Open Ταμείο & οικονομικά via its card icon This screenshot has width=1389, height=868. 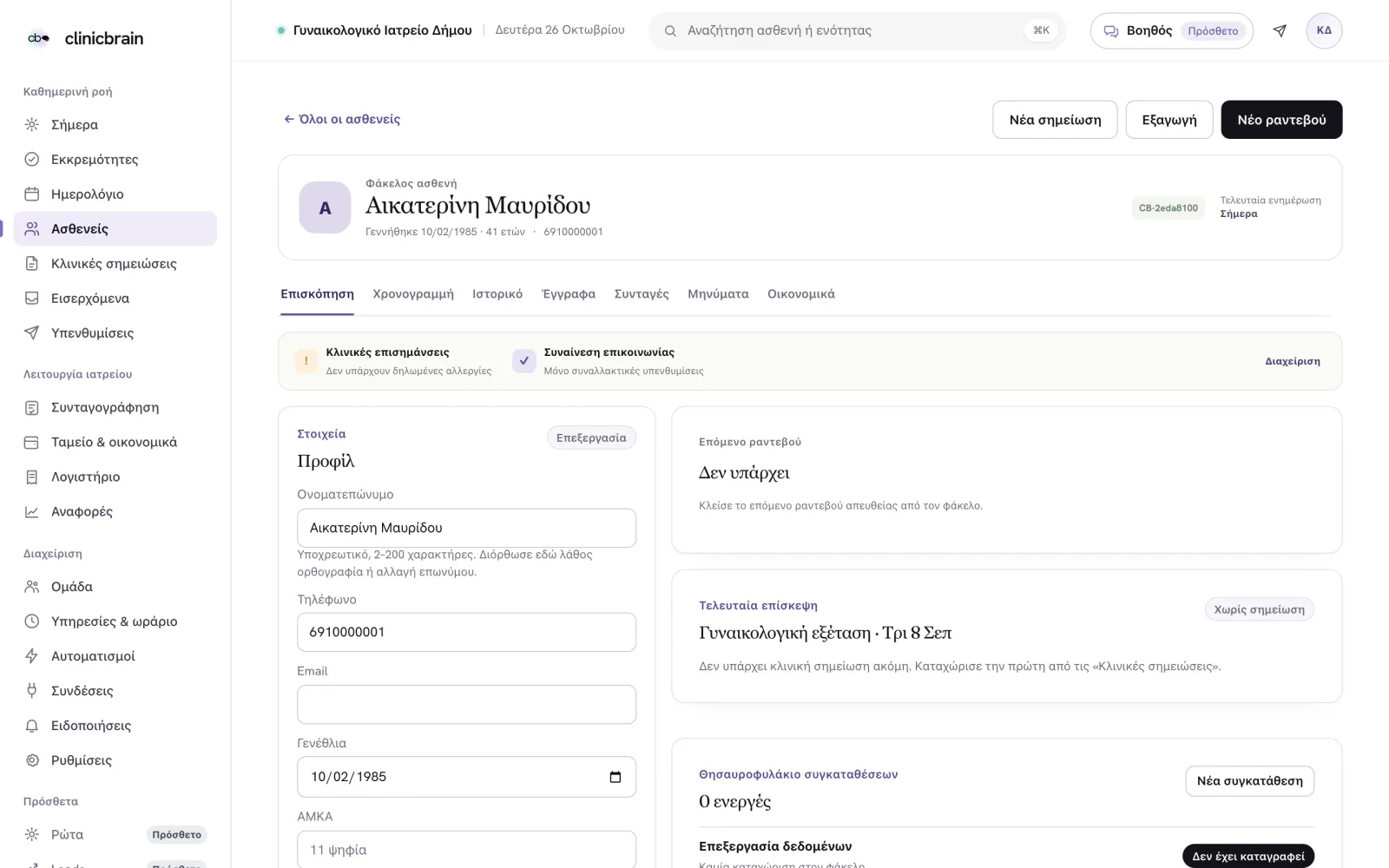tap(32, 442)
